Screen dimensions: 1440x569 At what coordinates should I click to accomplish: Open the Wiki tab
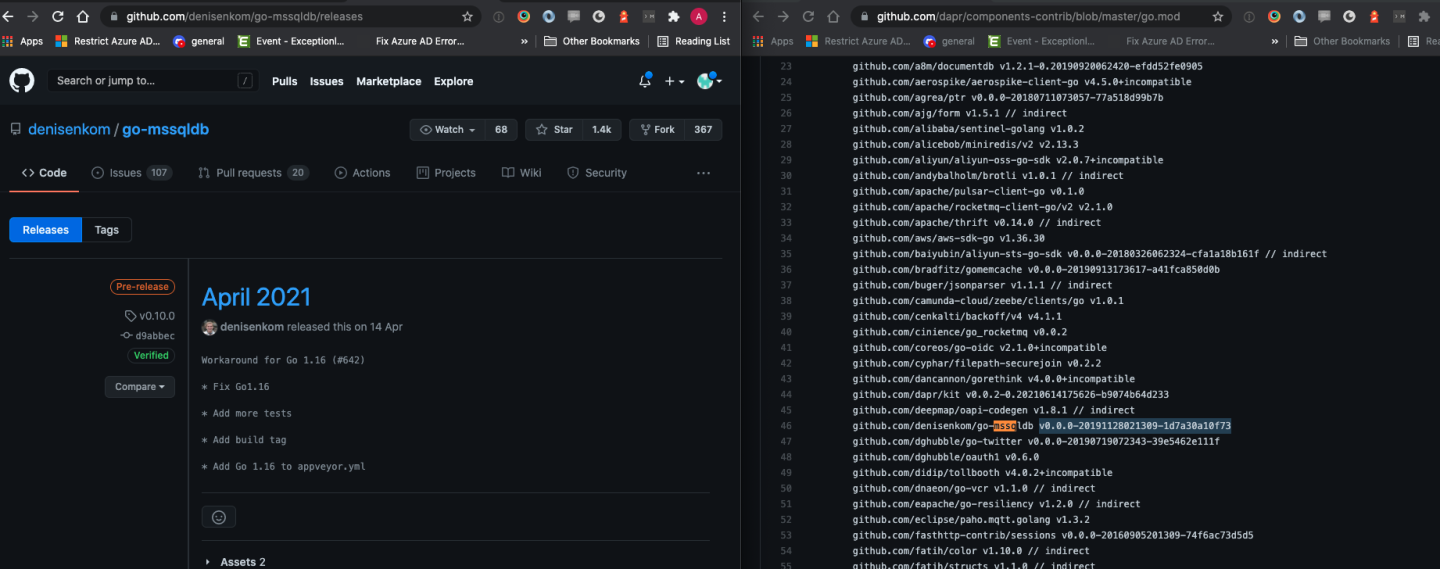pyautogui.click(x=522, y=173)
